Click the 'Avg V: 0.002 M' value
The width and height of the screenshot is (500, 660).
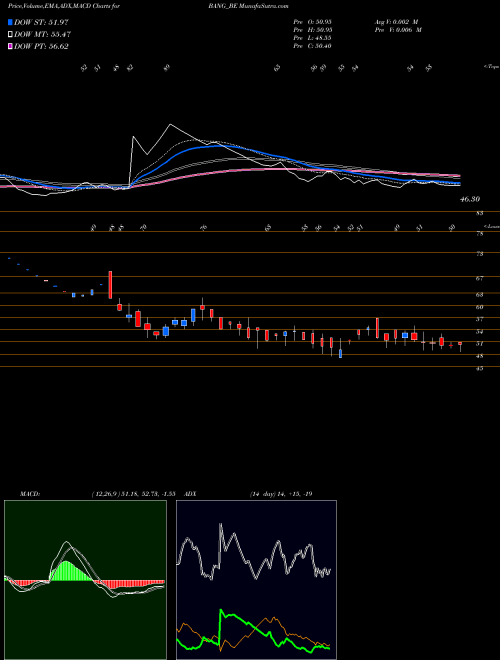tap(397, 22)
